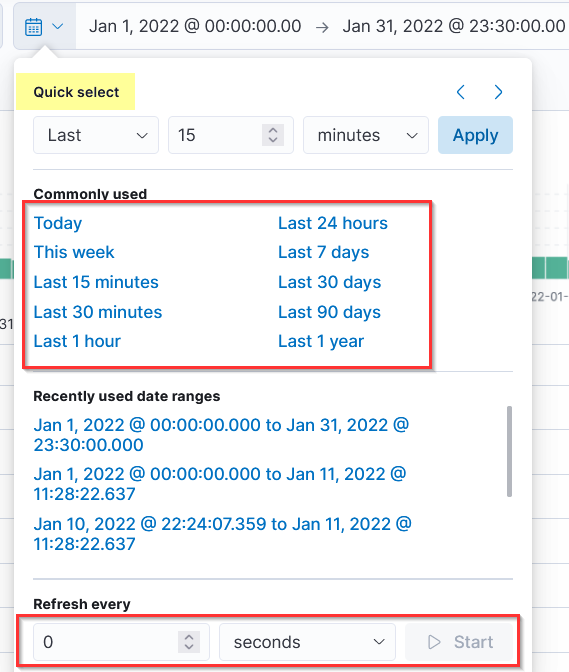Select recent range Jan 1 to Jan 11, 2022
The image size is (569, 672).
[220, 484]
